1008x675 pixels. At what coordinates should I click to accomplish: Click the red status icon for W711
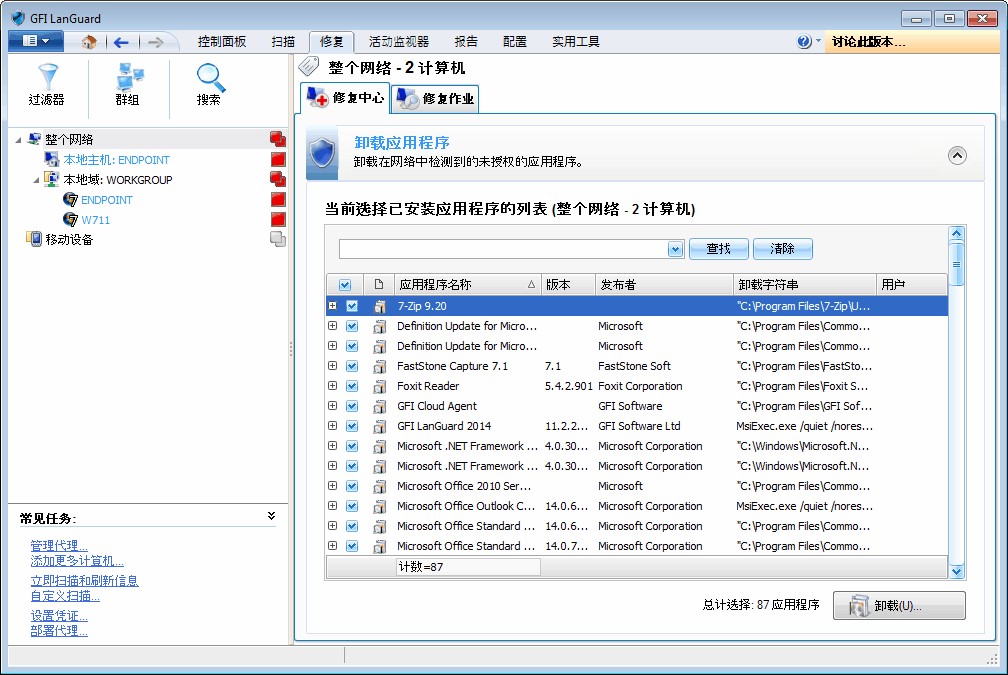tap(278, 219)
